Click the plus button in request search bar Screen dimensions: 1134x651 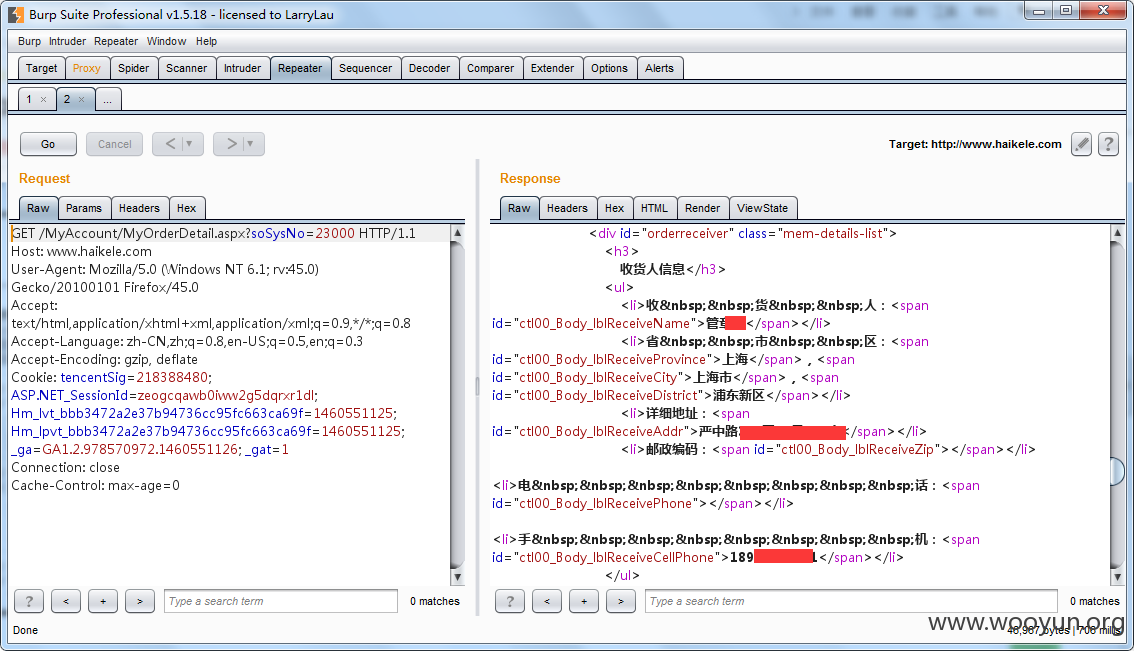click(103, 601)
